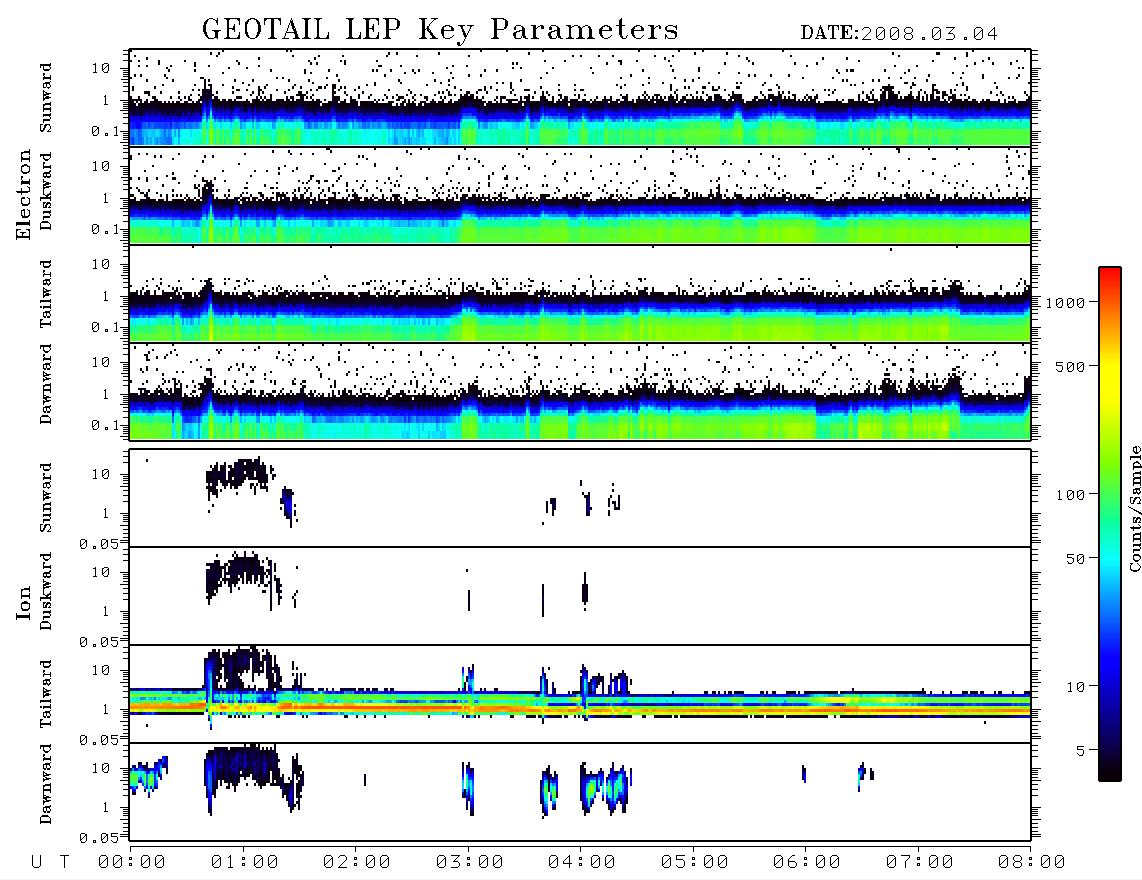The image size is (1142, 880).
Task: Click the 10 tick of Electron Tailward panel
Action: pos(100,264)
